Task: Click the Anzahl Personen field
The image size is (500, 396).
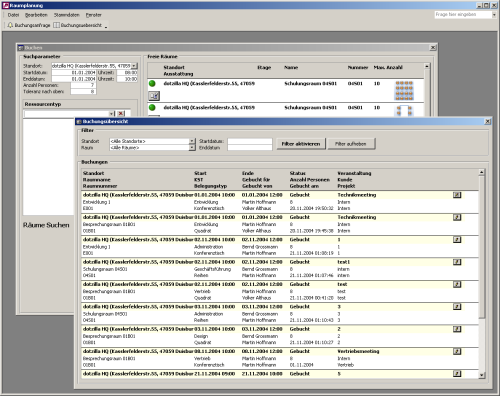Action: click(83, 85)
